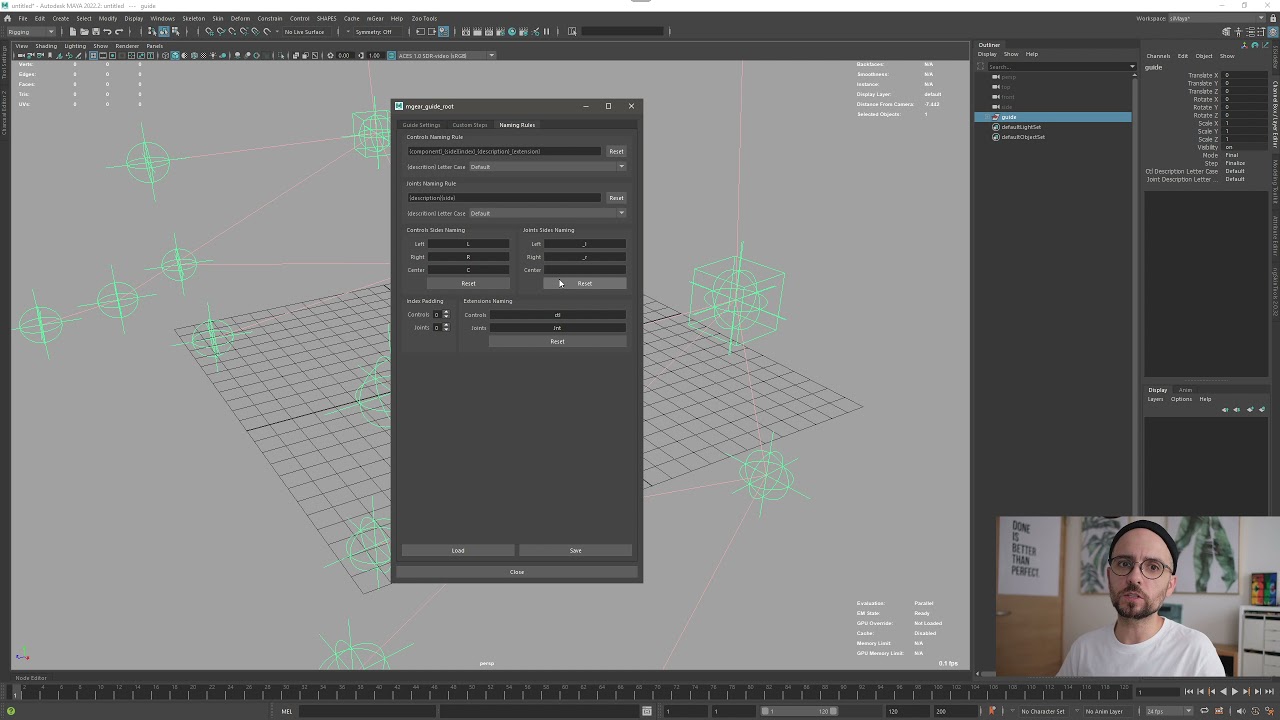Undo with the toolbar undo arrow
Viewport: 1280px width, 720px height.
[x=109, y=32]
